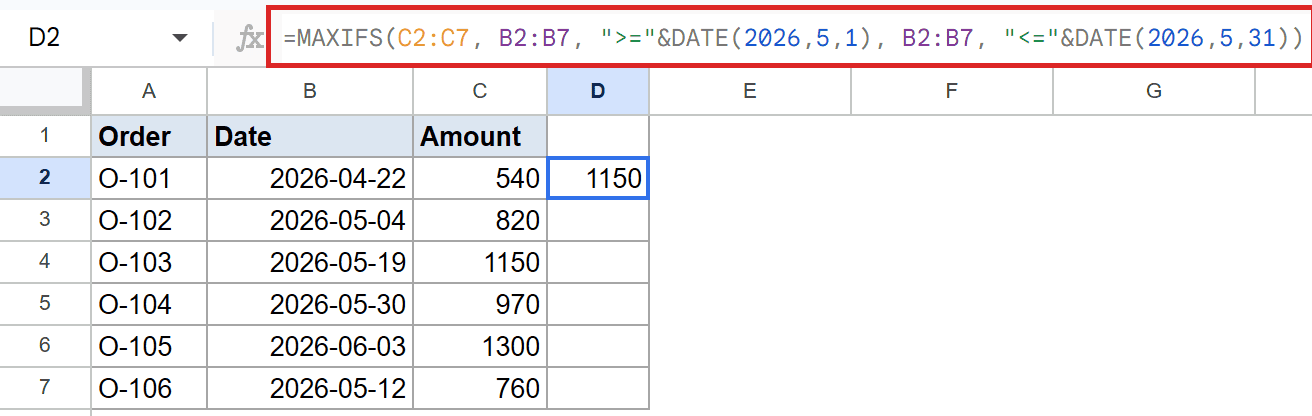
Task: Select the amount cell 760
Action: [480, 388]
